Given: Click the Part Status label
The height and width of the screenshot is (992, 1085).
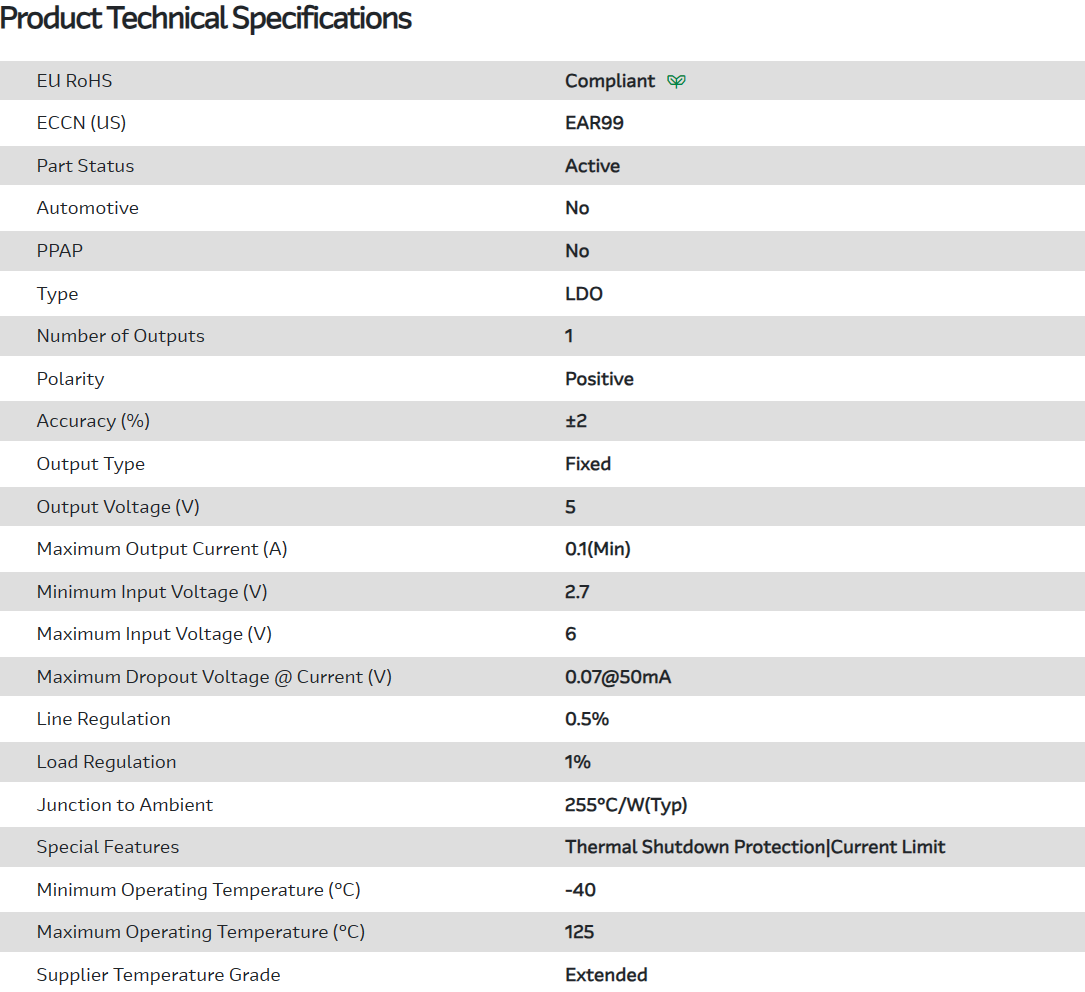Looking at the screenshot, I should tap(85, 166).
